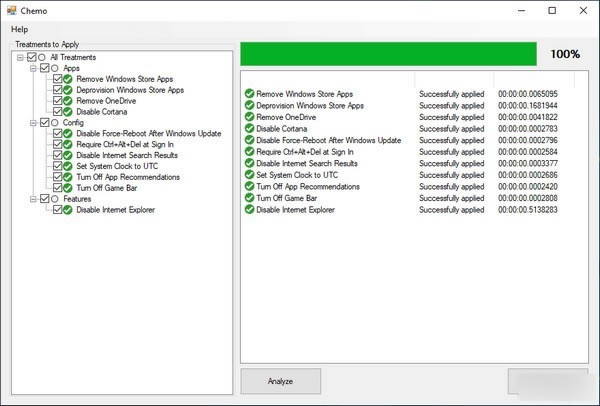The width and height of the screenshot is (600, 406).
Task: Collapse the Features tree branch
Action: coord(32,199)
